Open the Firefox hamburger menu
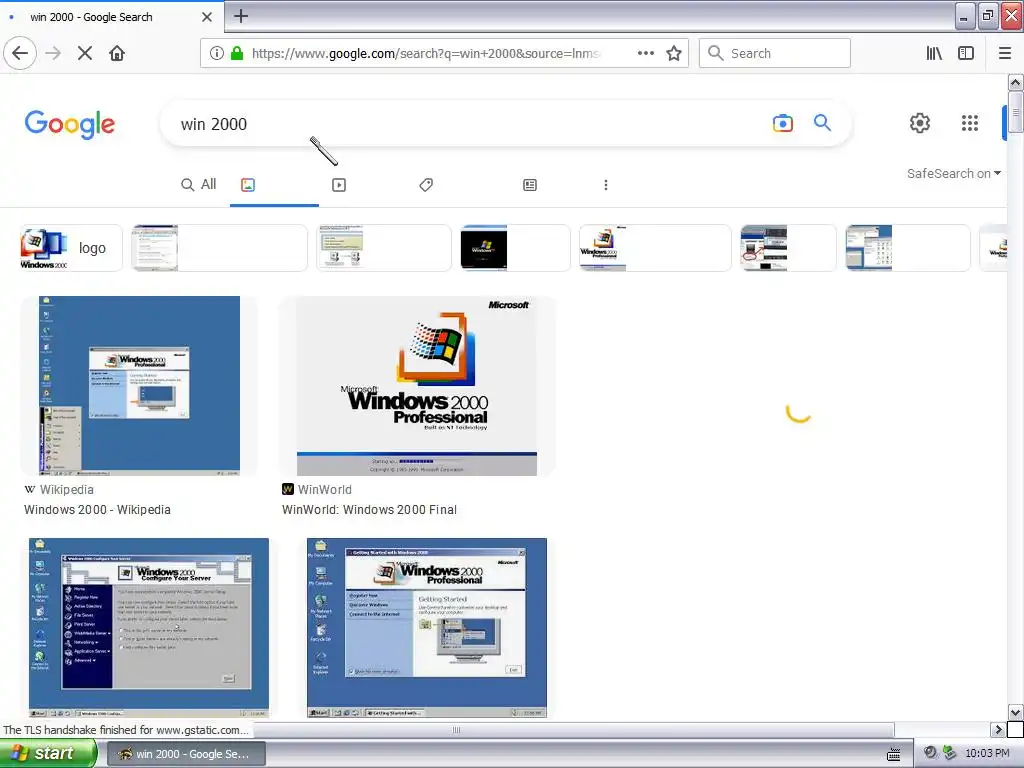1024x768 pixels. point(1005,53)
